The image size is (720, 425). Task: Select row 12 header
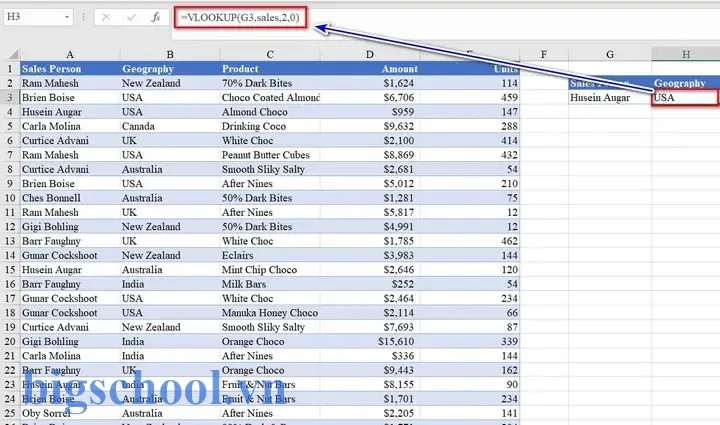[x=10, y=227]
